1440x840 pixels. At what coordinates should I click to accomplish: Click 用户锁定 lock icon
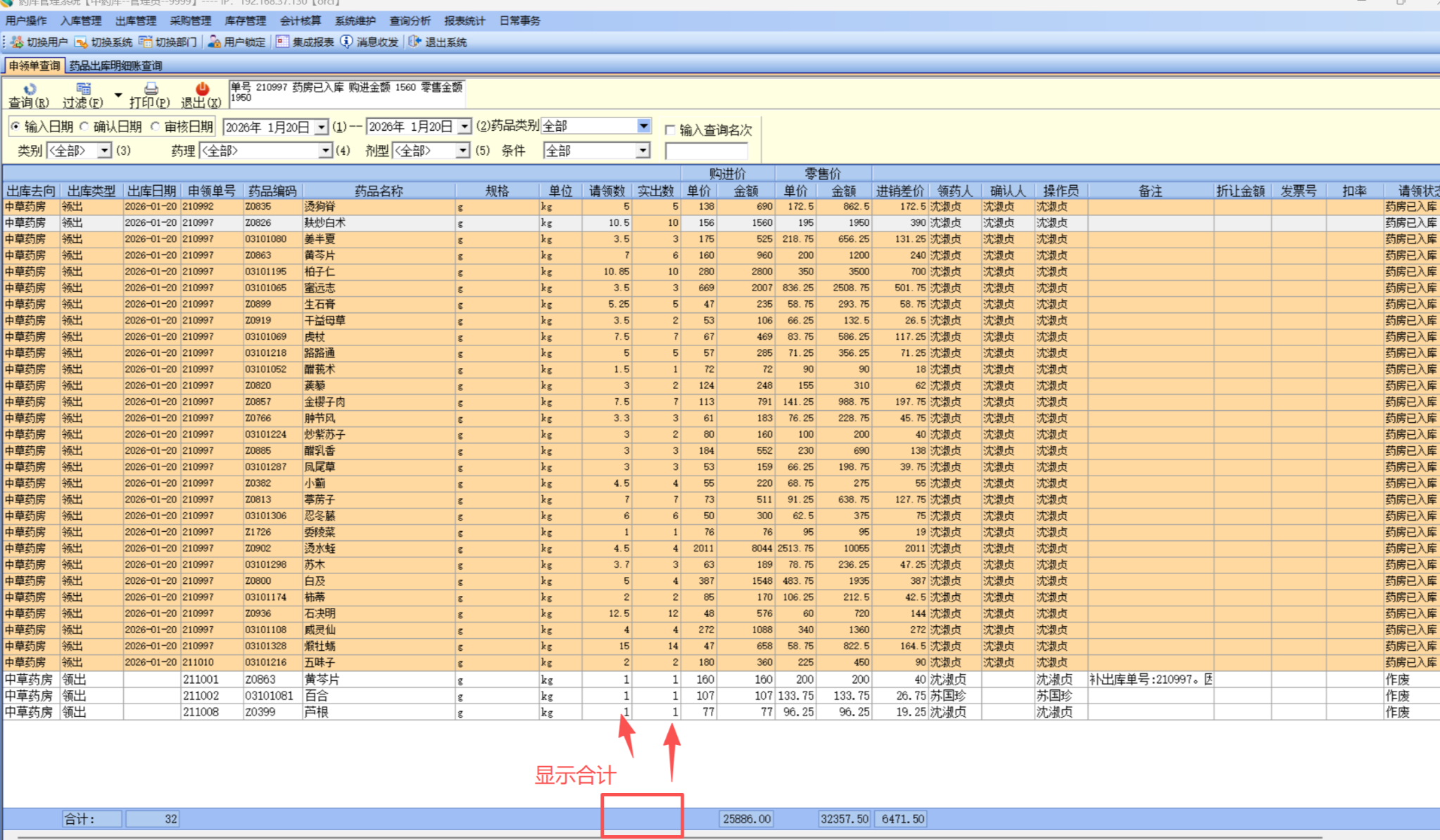point(215,42)
